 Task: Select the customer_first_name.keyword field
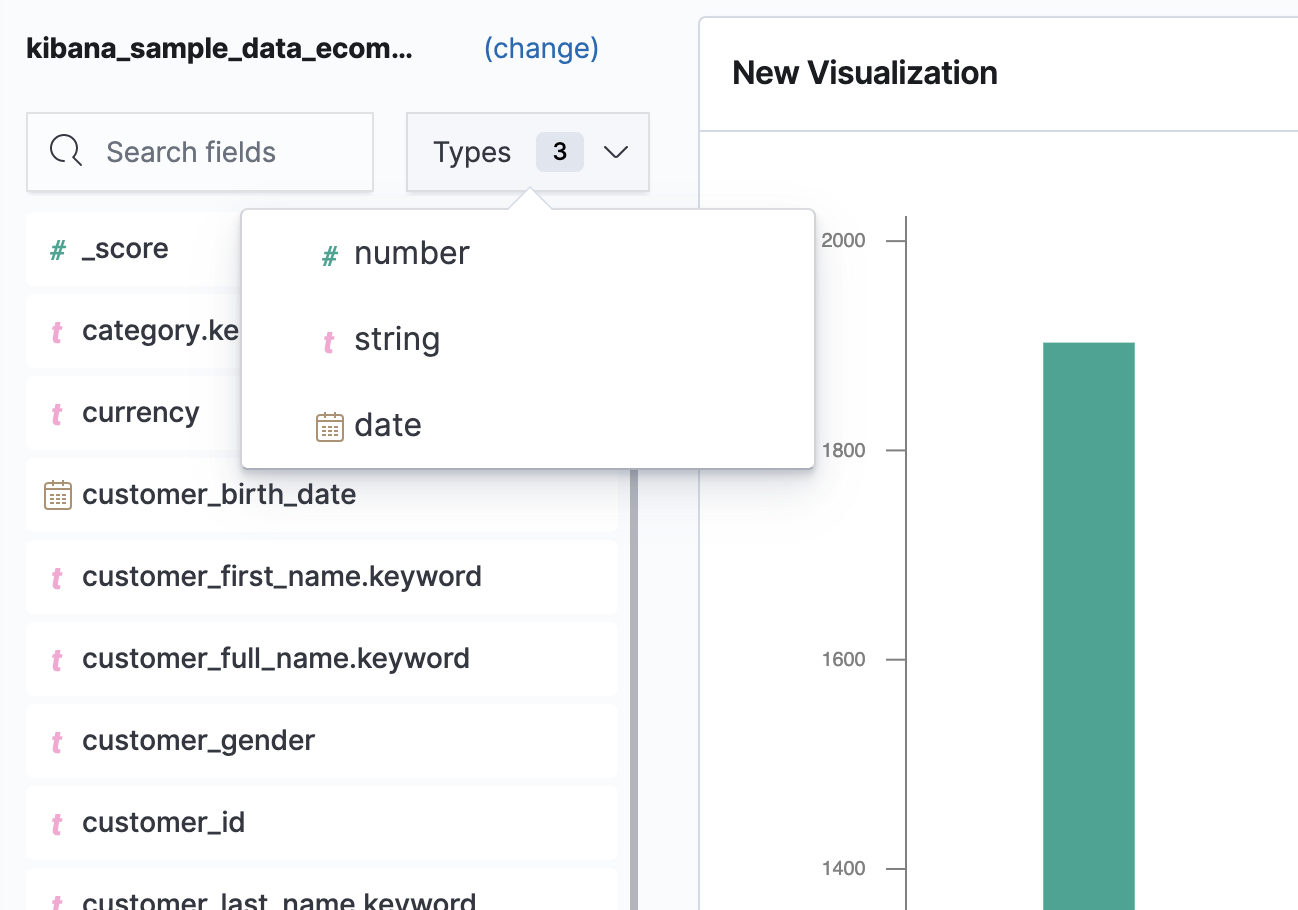[282, 577]
